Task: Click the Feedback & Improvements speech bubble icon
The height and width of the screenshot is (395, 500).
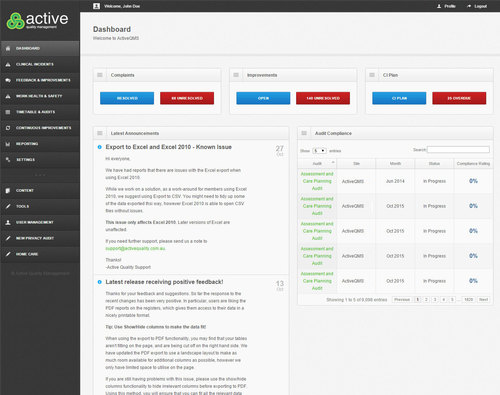Action: click(x=8, y=80)
